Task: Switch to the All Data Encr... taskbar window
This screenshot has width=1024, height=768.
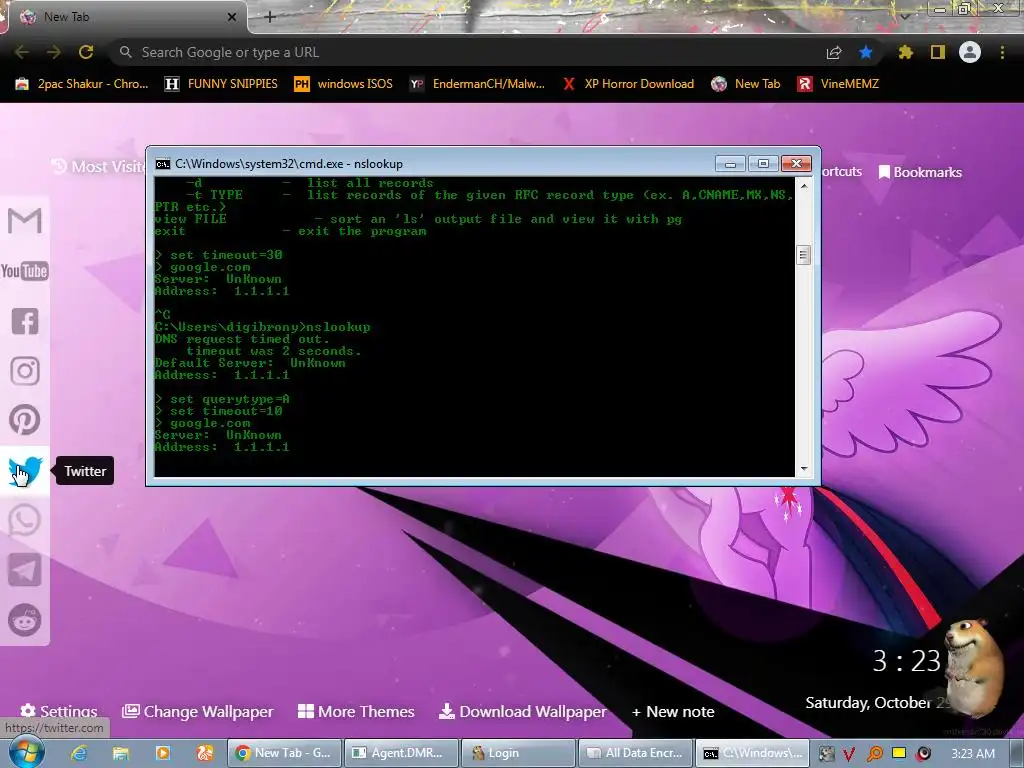Action: click(635, 753)
